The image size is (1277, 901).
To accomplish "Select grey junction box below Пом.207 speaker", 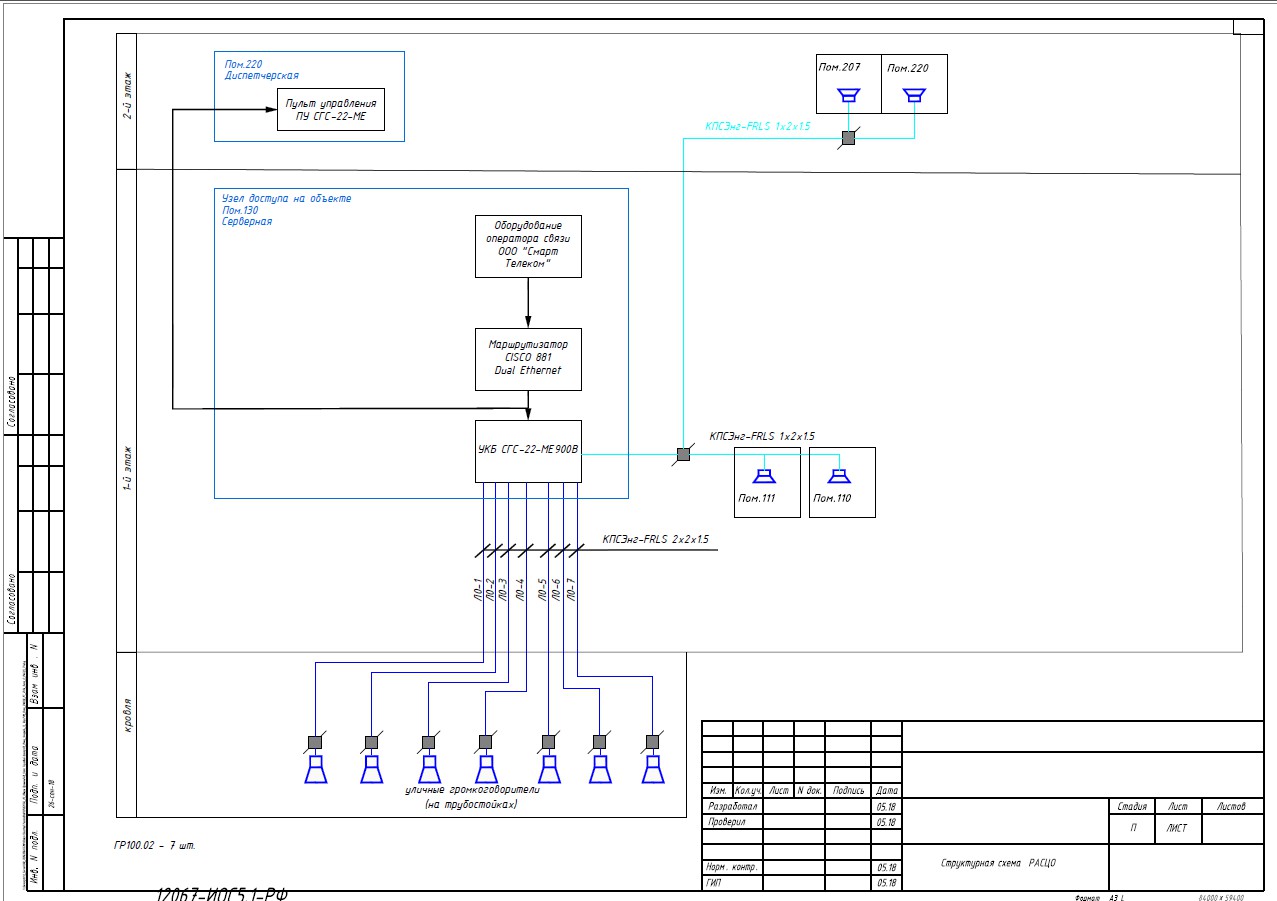I will (x=848, y=138).
